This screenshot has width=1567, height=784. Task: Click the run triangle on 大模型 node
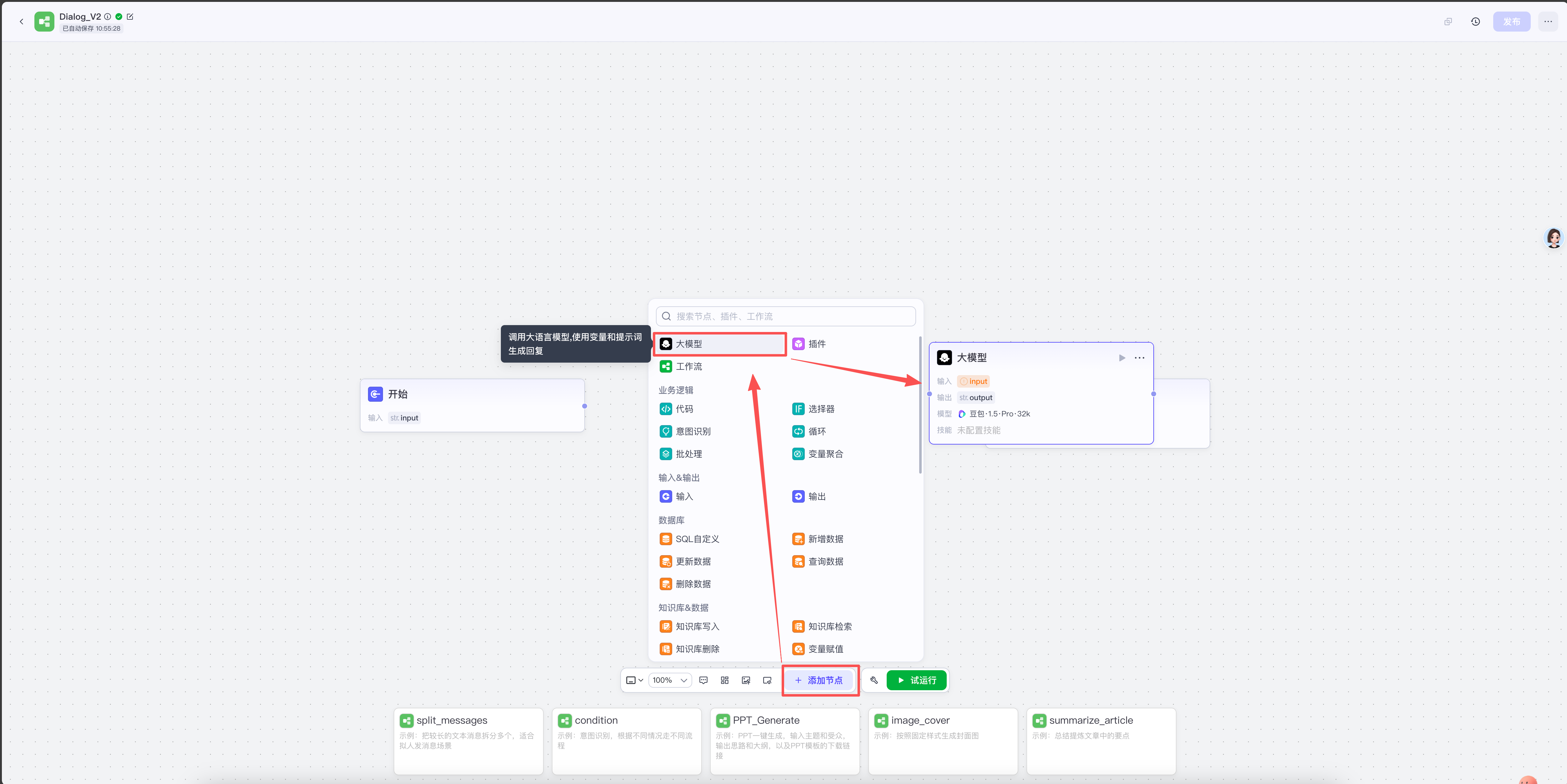pyautogui.click(x=1122, y=358)
